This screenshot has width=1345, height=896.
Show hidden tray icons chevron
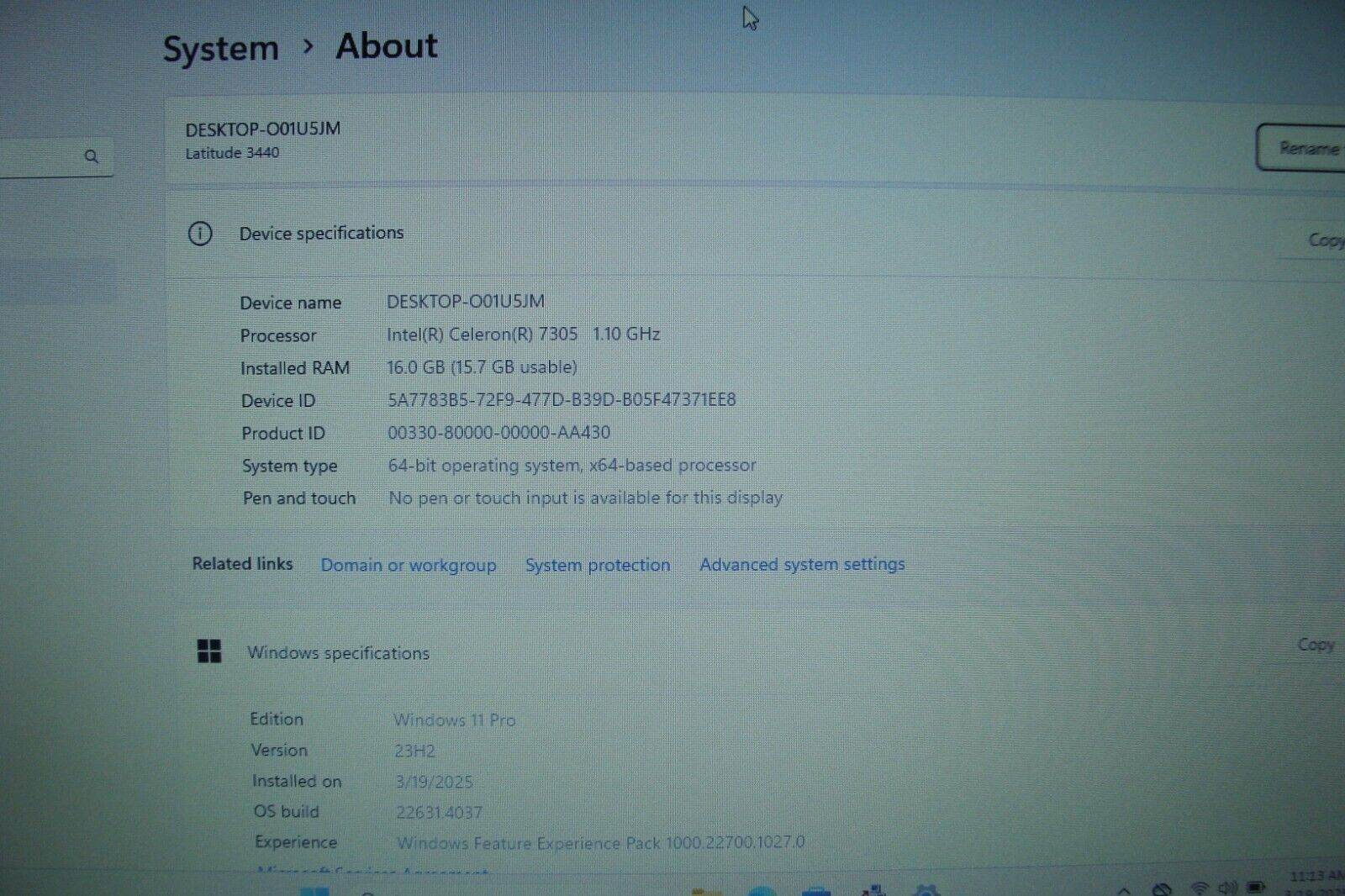click(1124, 890)
